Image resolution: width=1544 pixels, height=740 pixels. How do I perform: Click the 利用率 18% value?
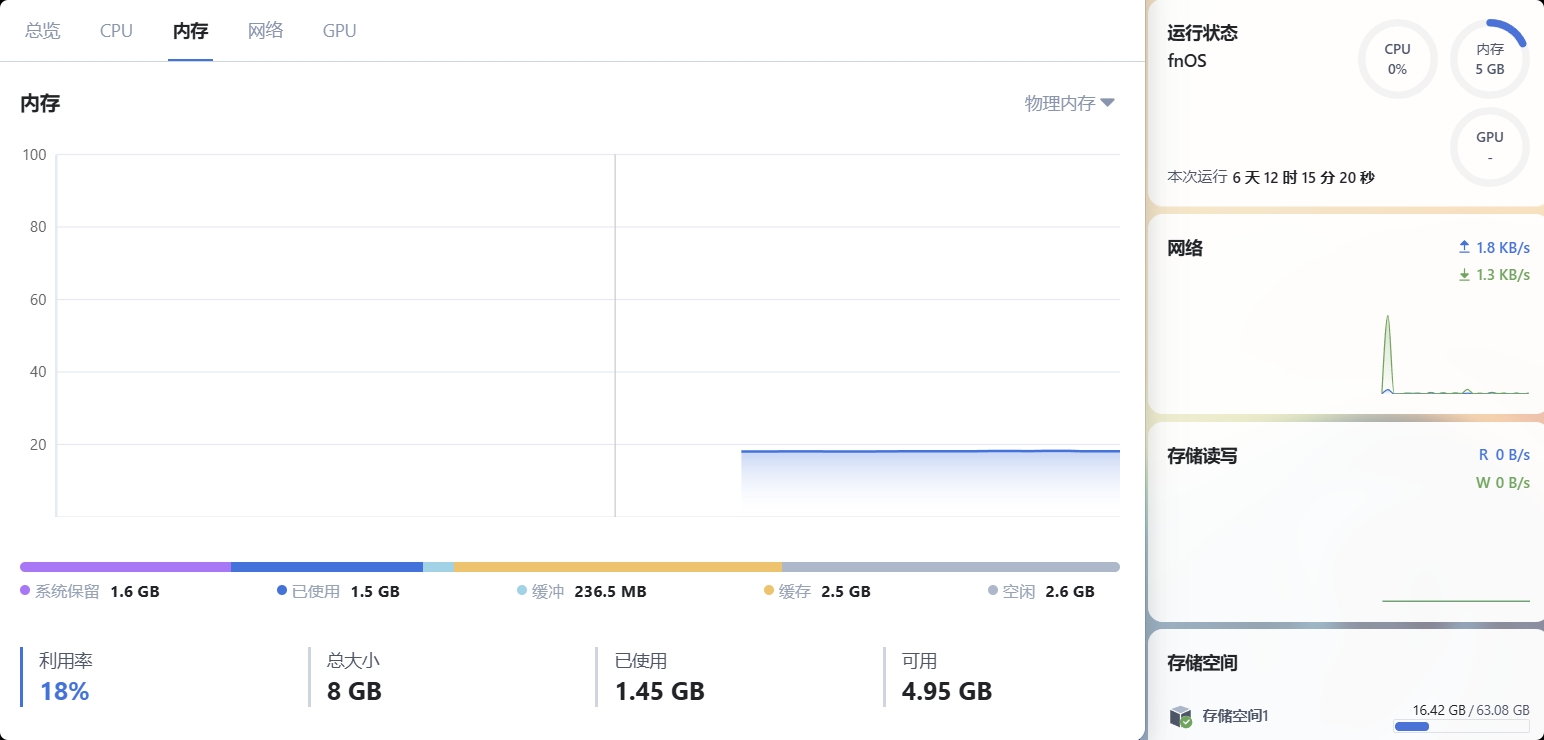click(x=65, y=691)
